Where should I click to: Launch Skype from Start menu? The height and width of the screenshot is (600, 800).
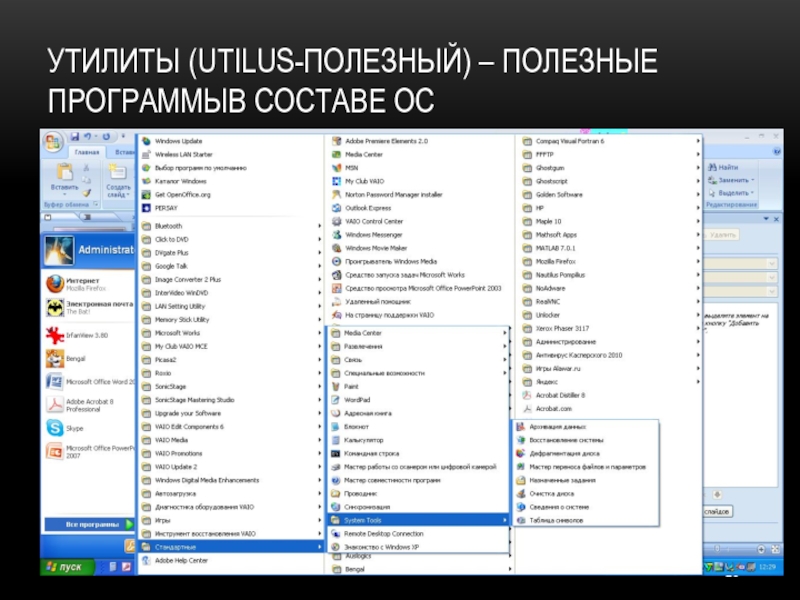pyautogui.click(x=74, y=428)
